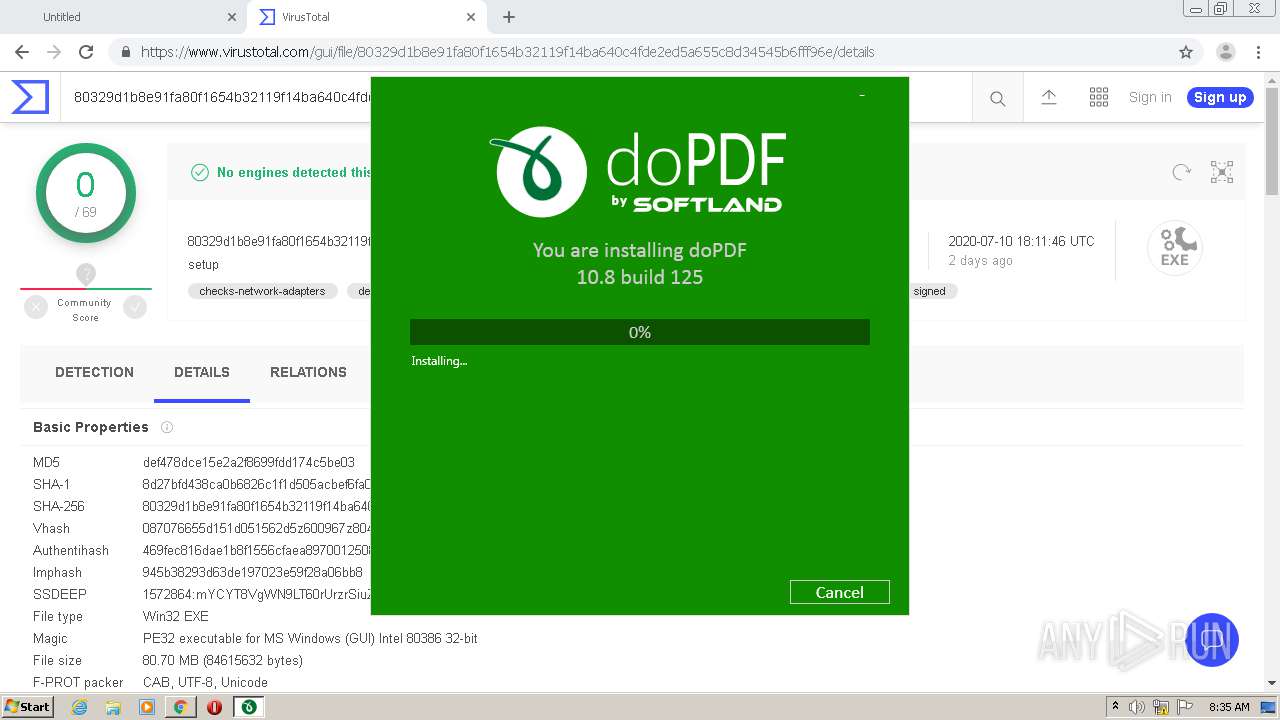Click the F-PROT packer CAB, UTF-8 value
The height and width of the screenshot is (720, 1280).
(x=205, y=682)
